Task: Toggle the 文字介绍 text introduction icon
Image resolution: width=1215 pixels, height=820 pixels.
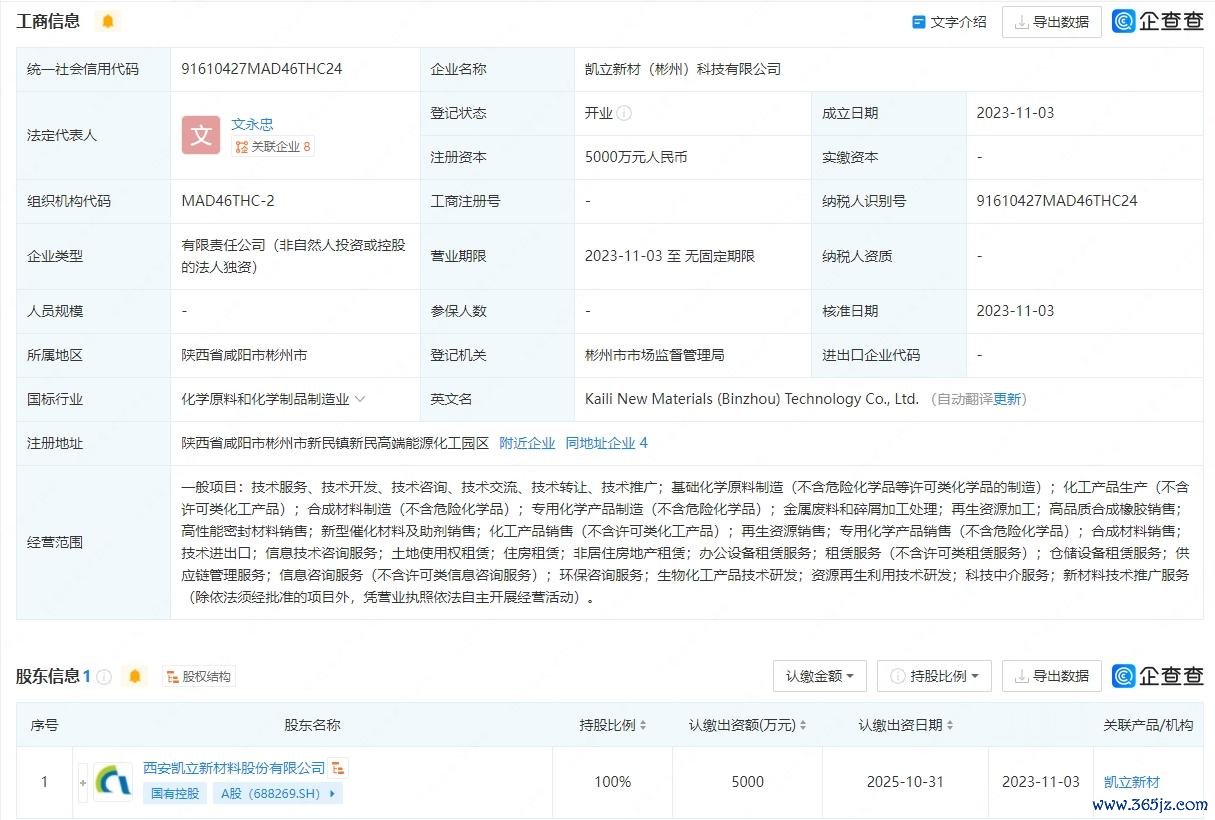Action: (x=919, y=21)
